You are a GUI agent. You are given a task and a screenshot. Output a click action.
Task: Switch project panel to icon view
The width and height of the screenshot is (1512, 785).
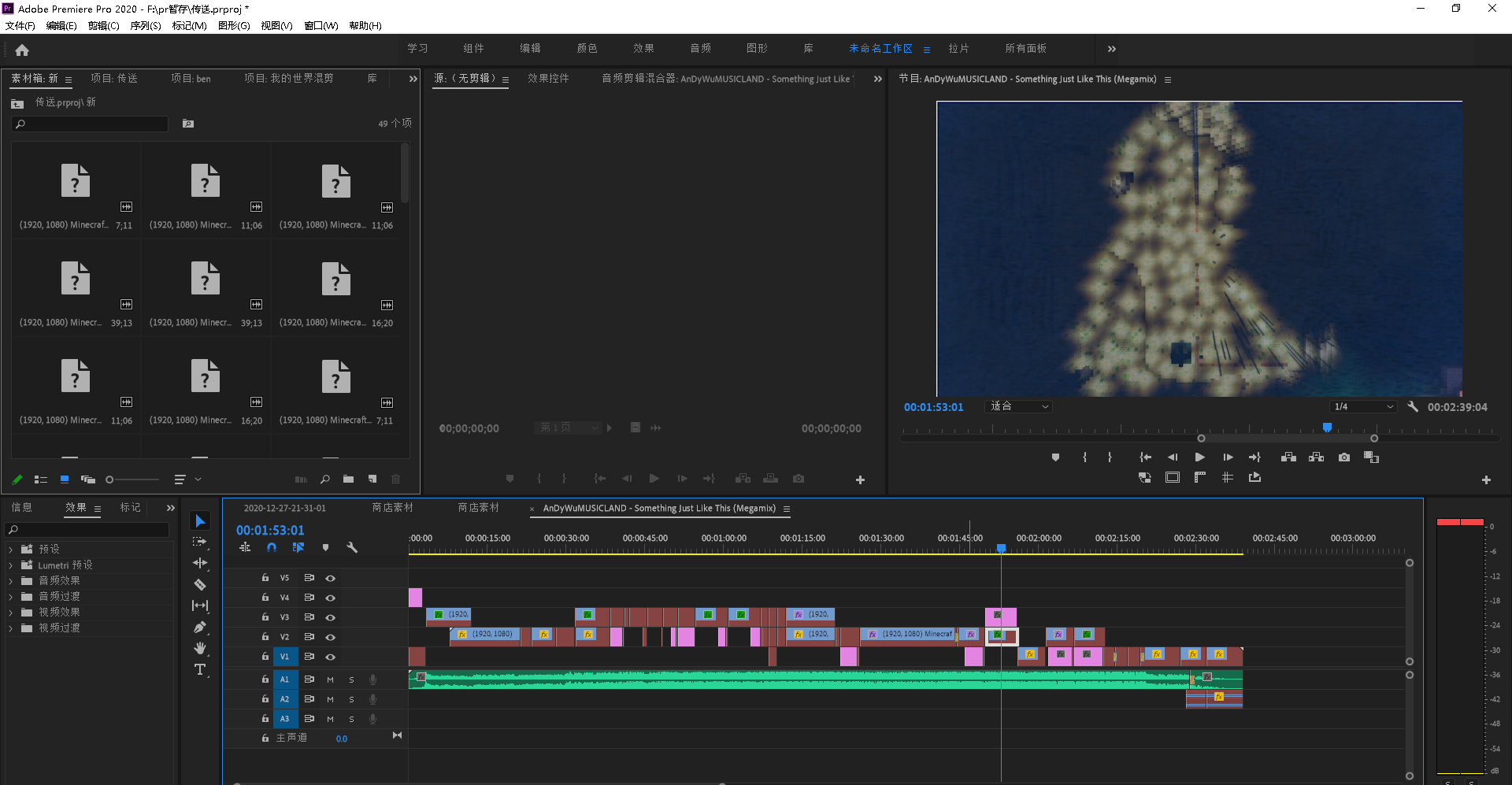click(x=65, y=479)
